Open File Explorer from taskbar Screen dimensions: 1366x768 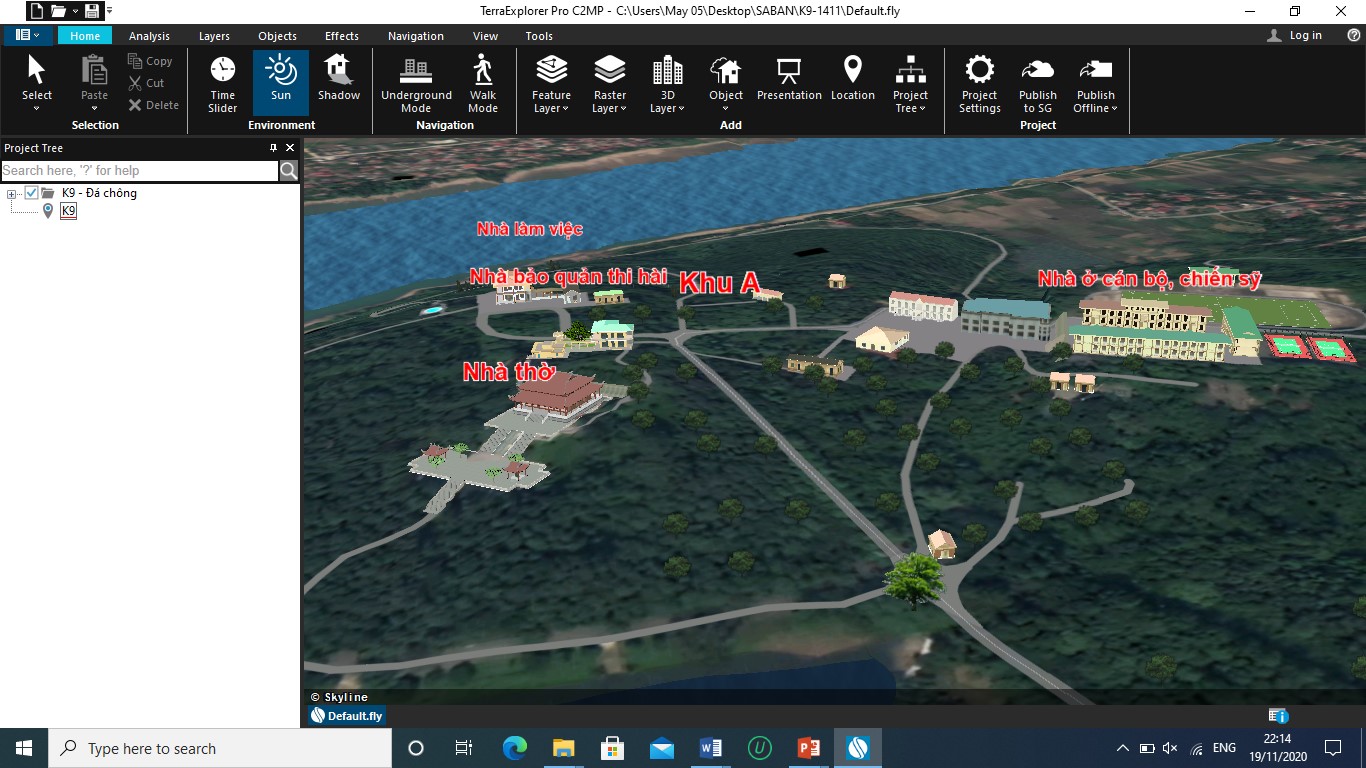(563, 748)
